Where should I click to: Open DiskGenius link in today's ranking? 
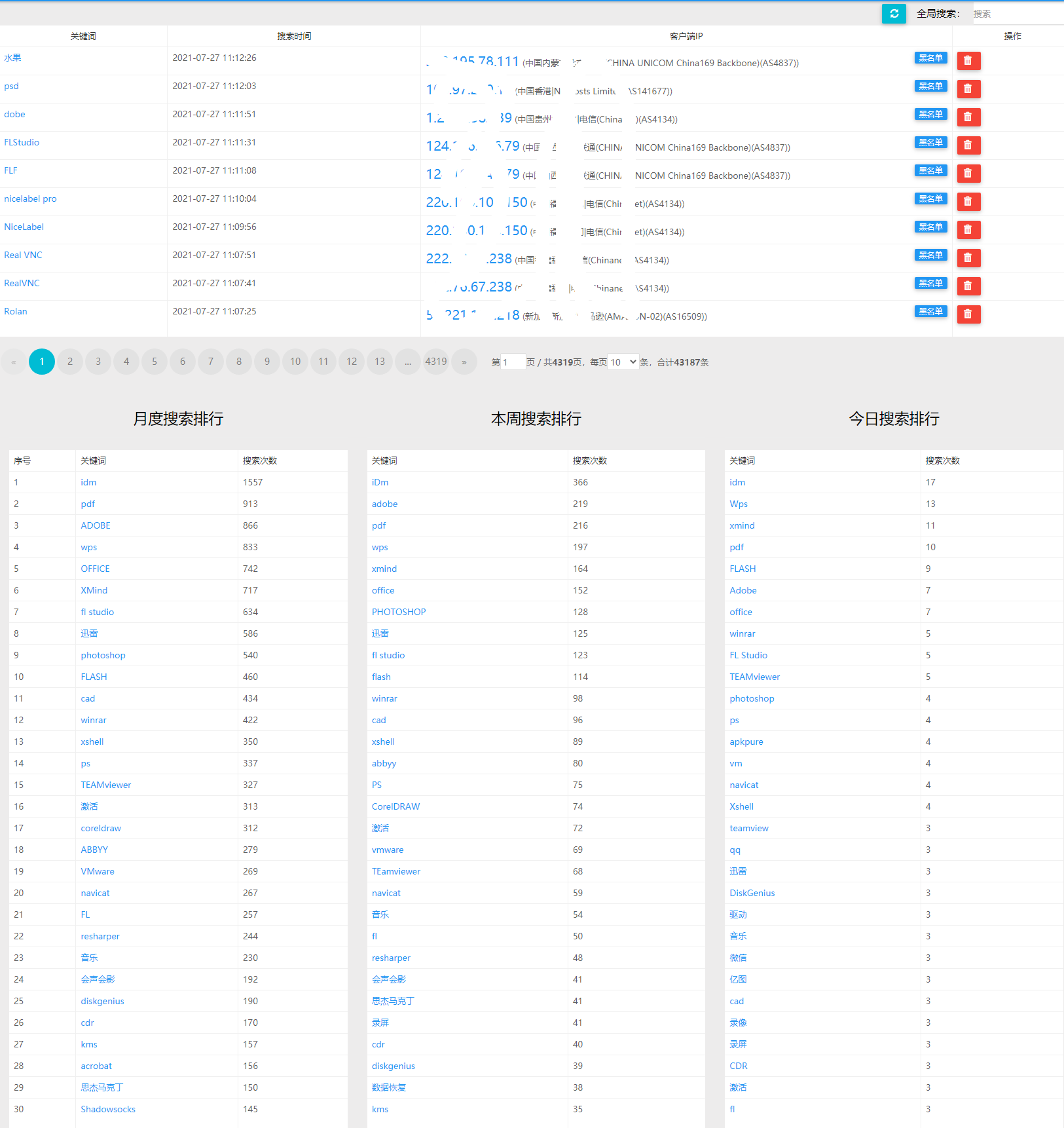[752, 893]
